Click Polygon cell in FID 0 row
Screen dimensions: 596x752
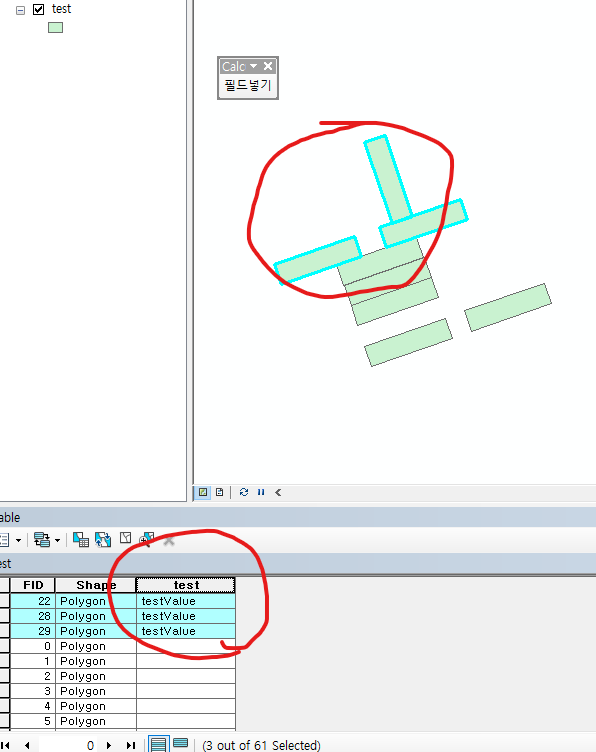96,646
